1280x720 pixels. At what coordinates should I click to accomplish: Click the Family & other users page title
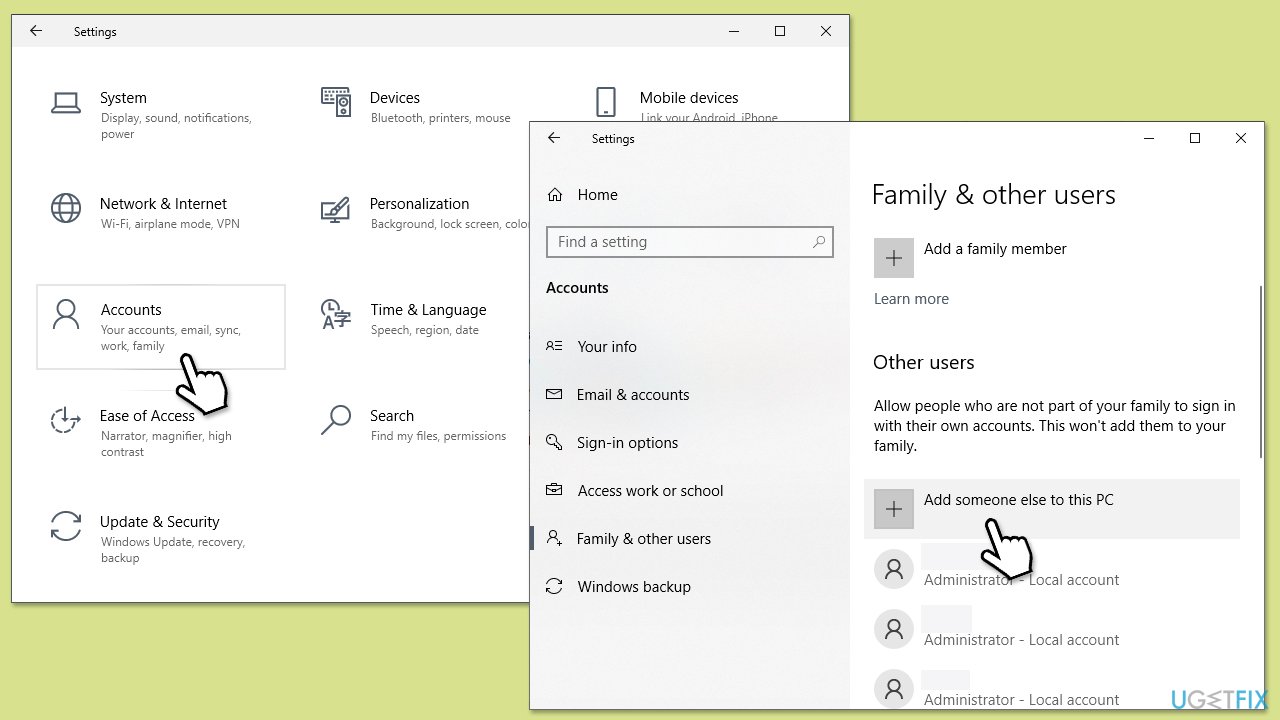pos(993,194)
